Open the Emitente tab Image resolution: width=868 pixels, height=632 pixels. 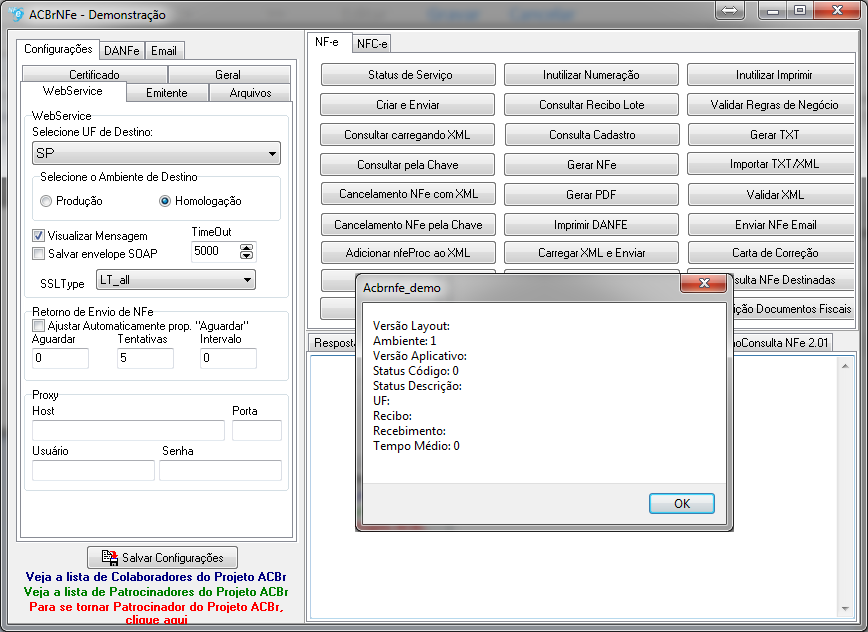[x=167, y=92]
